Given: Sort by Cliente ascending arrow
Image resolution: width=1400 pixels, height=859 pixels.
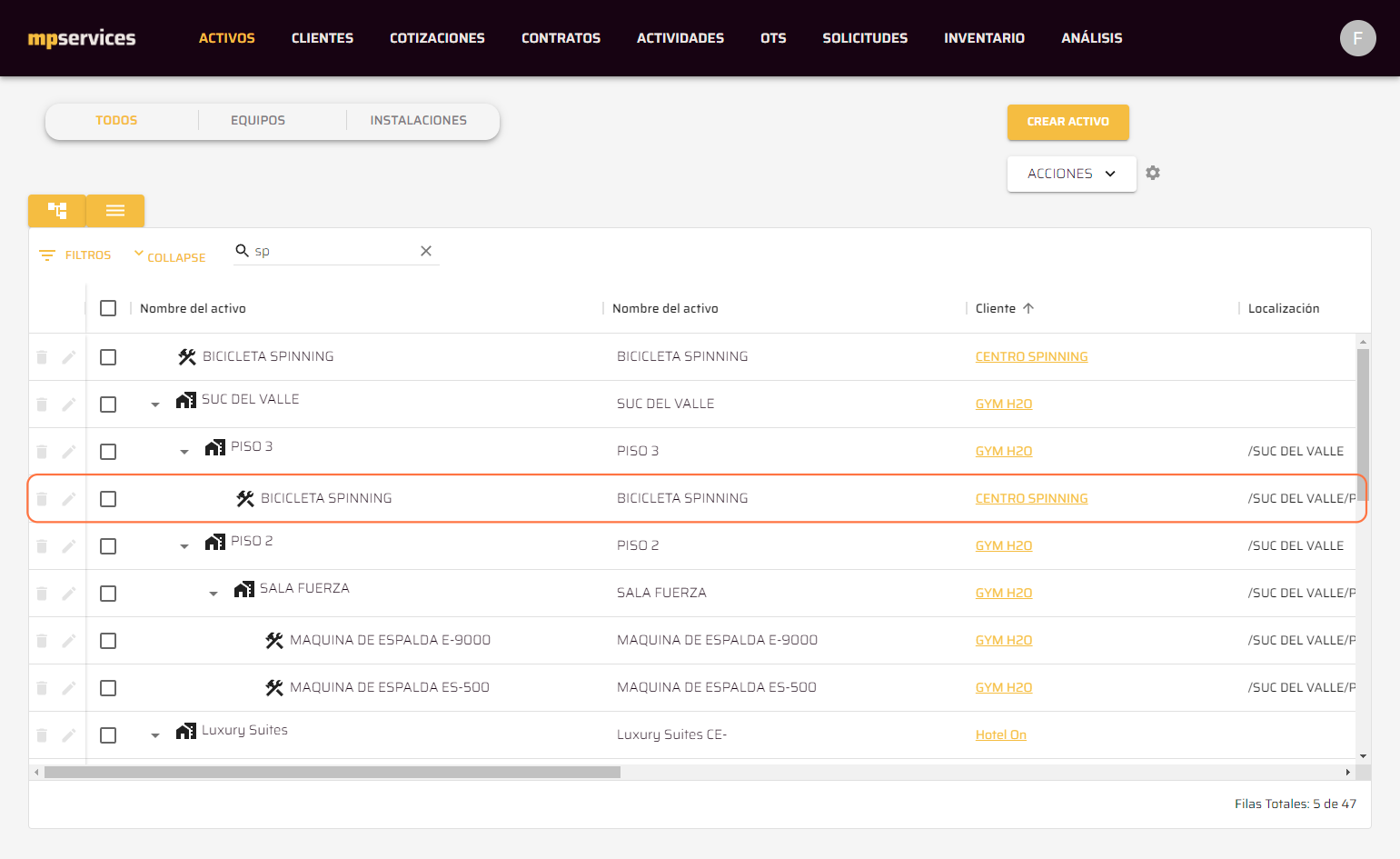Looking at the screenshot, I should (1028, 308).
